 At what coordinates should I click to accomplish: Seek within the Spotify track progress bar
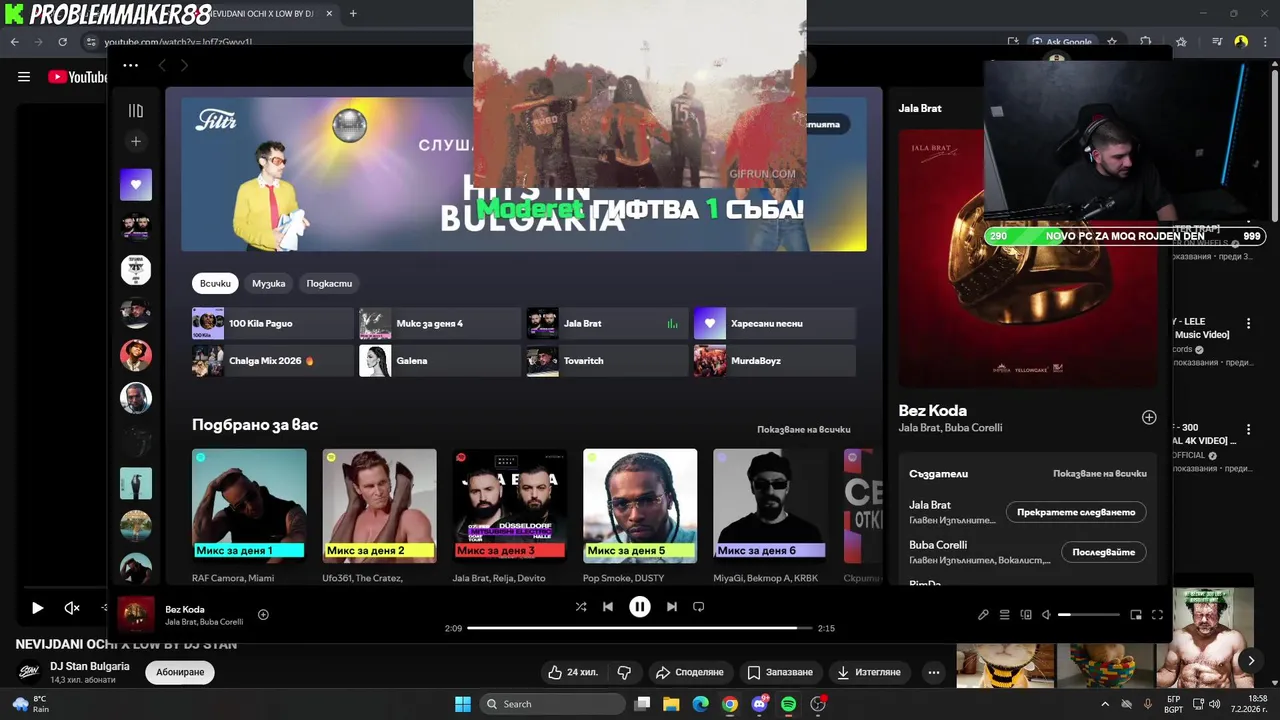[639, 628]
